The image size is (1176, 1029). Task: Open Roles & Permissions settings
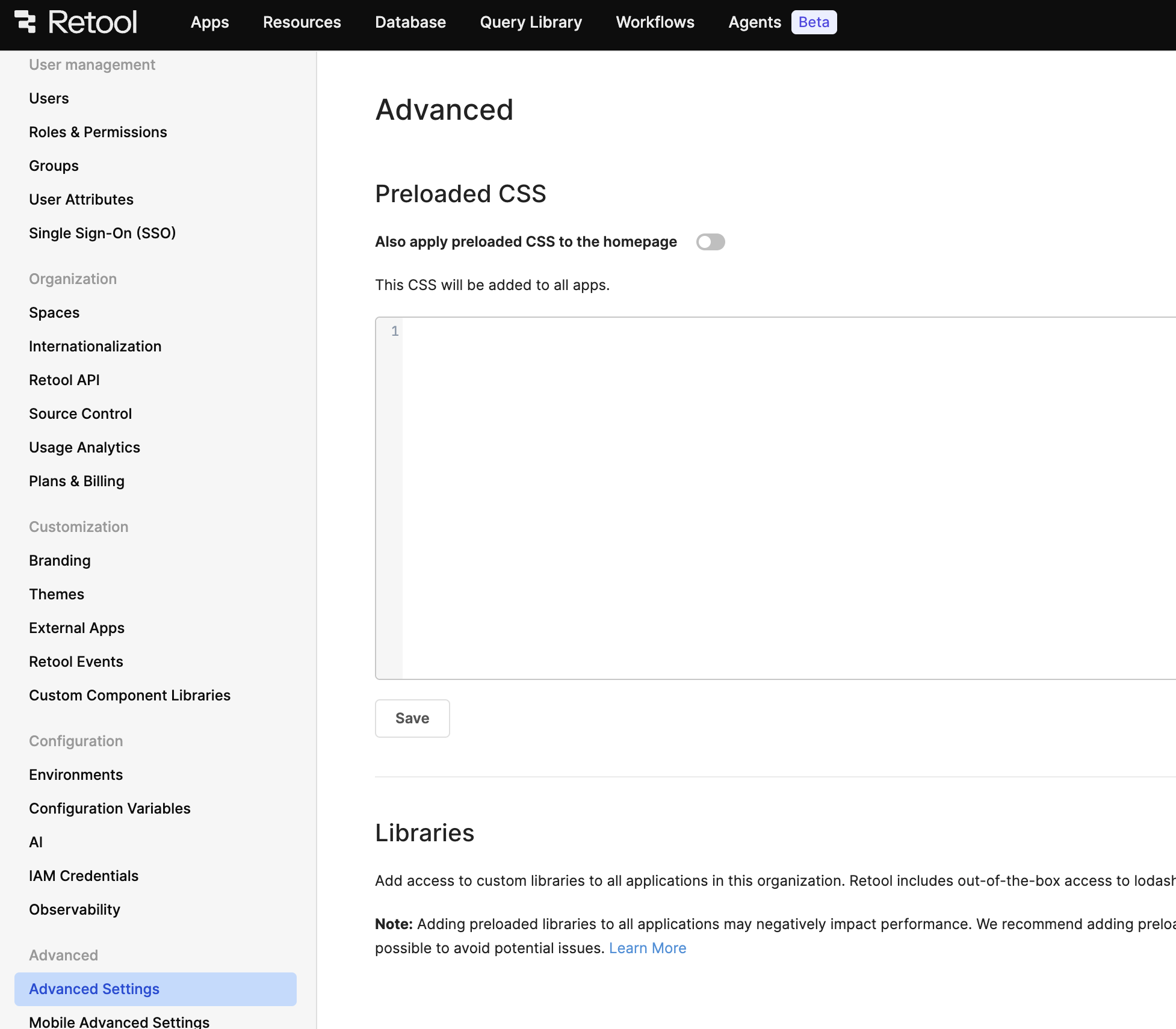tap(97, 132)
